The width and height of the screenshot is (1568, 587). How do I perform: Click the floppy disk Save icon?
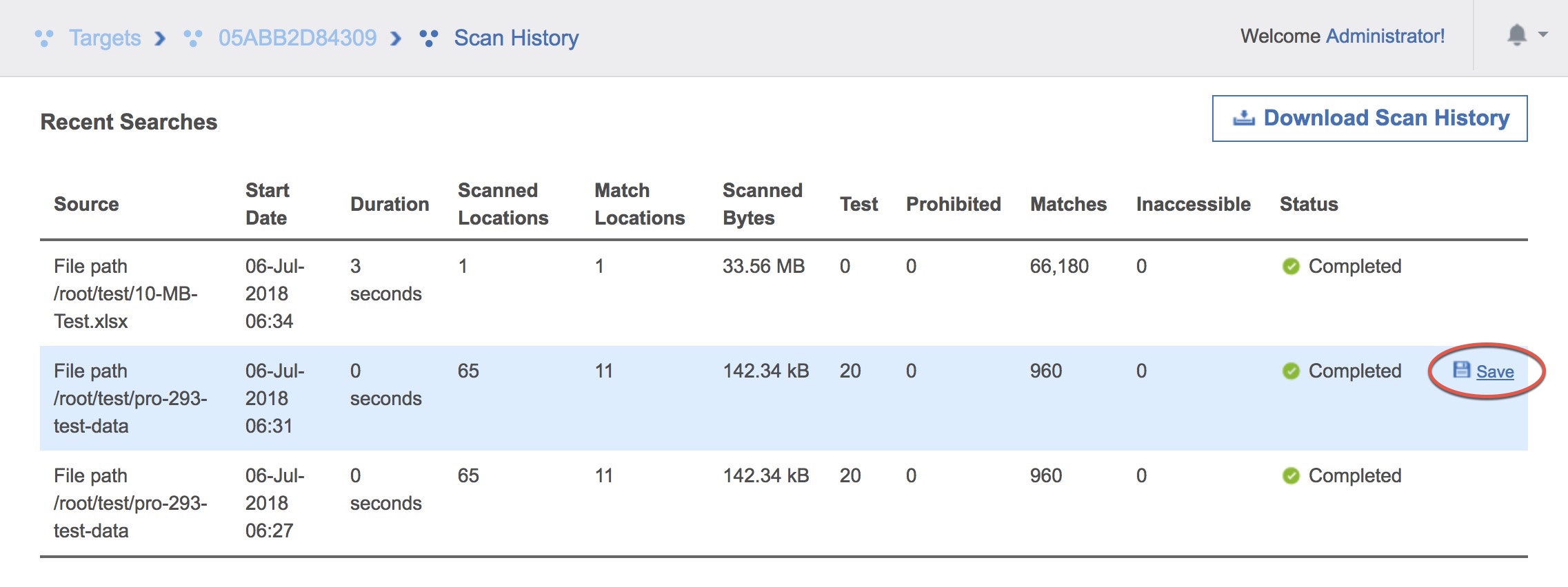[x=1461, y=370]
